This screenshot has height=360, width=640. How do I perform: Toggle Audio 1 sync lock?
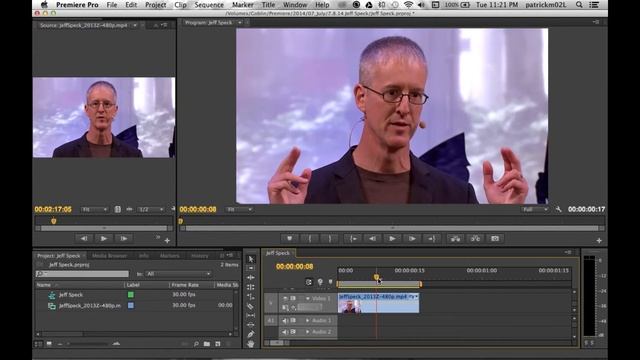click(x=293, y=320)
